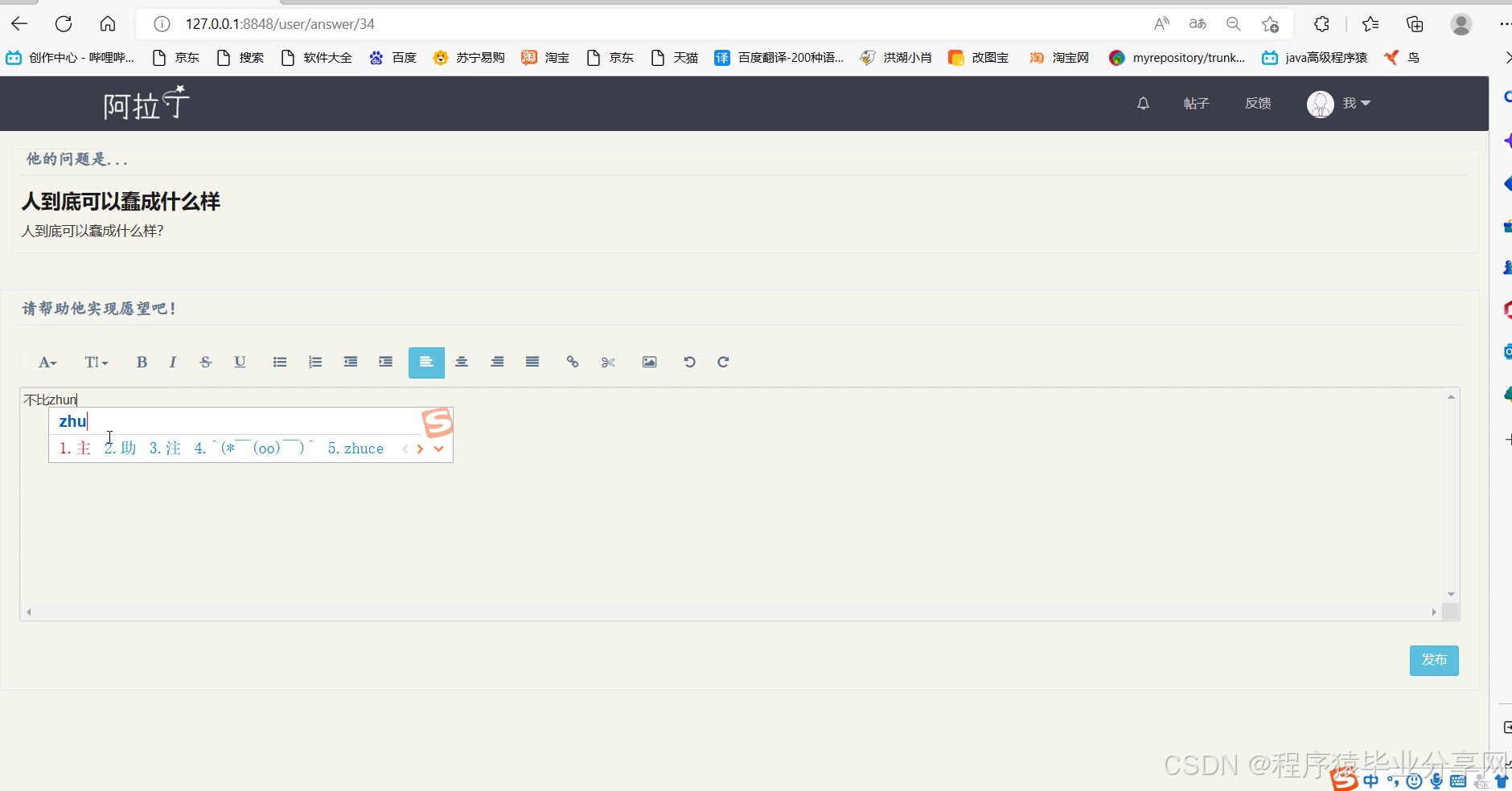1512x791 pixels.
Task: Click the editor vertical scrollbar down arrow
Action: (x=1451, y=594)
